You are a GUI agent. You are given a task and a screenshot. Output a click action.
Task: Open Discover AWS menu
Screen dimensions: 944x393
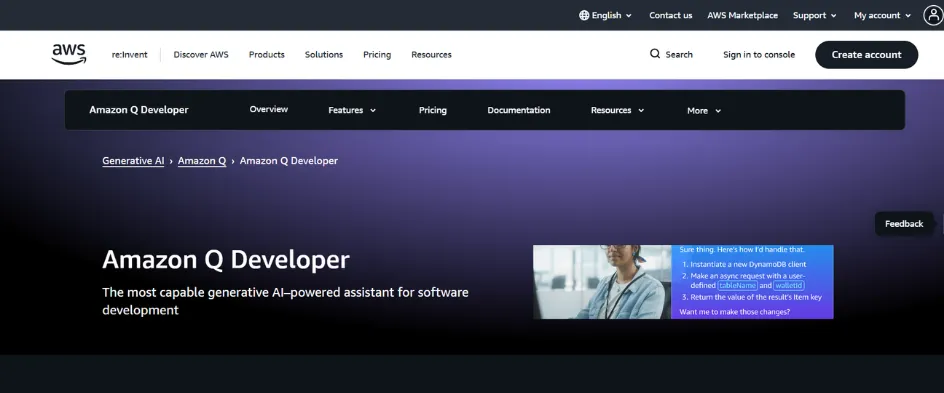click(201, 55)
